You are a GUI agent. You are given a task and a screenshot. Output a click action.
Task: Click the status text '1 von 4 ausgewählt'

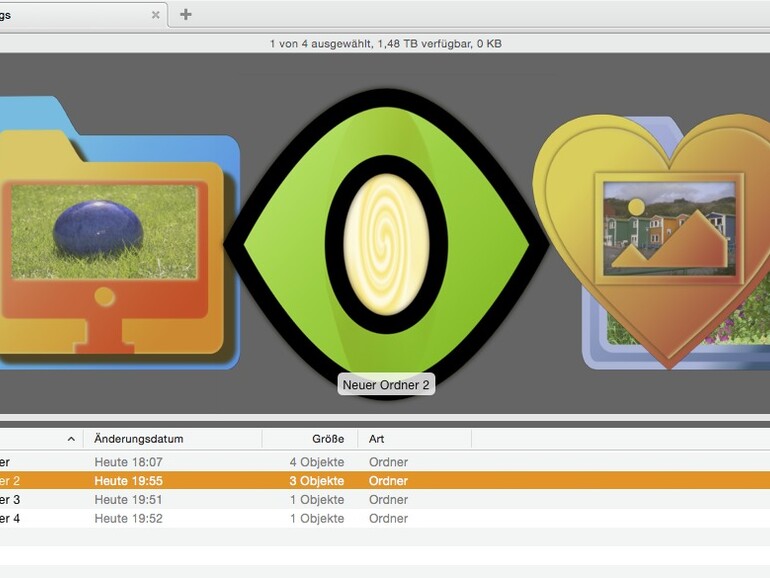pos(320,44)
